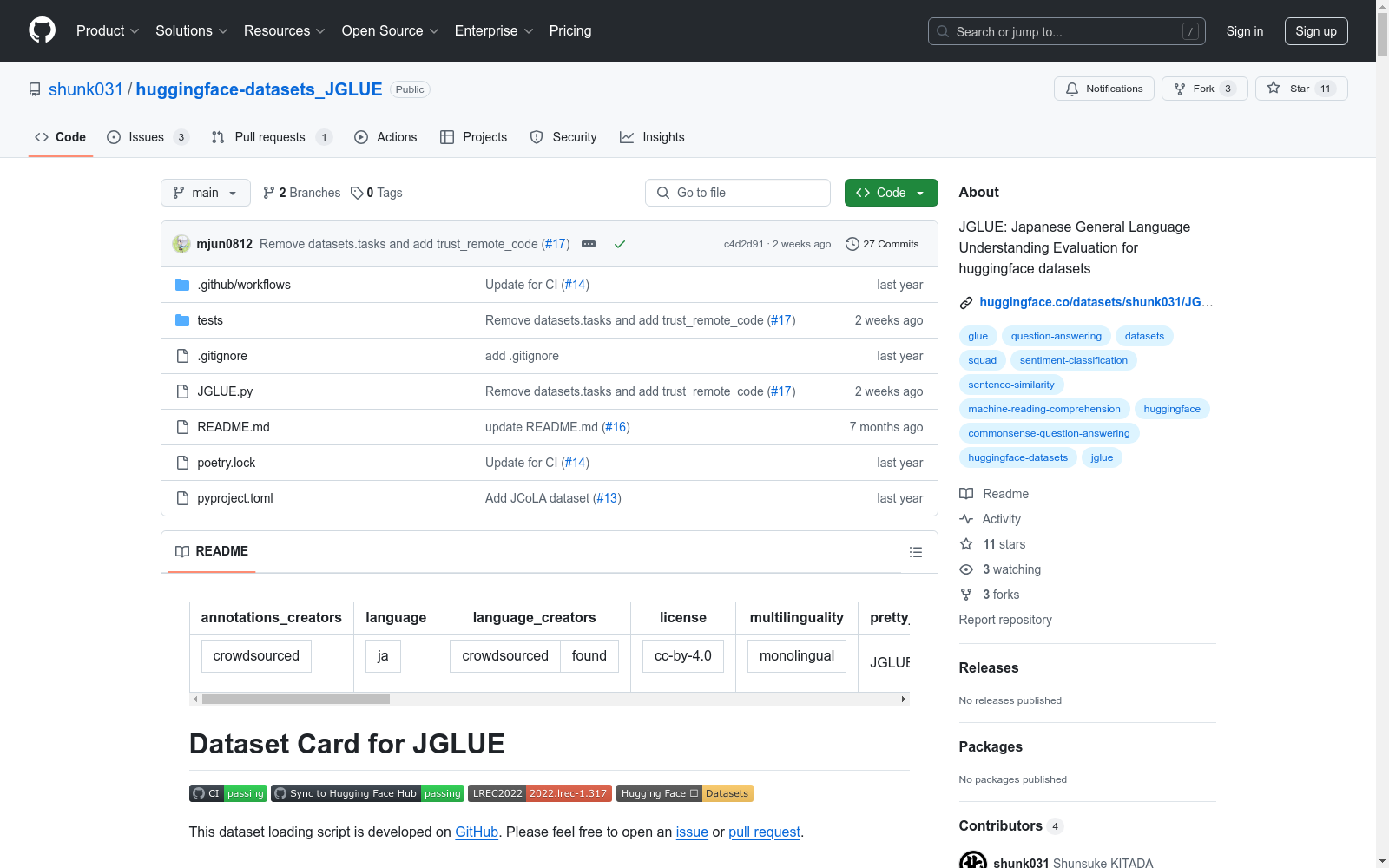The height and width of the screenshot is (868, 1389).
Task: Open the pyproject.toml file
Action: 235,498
